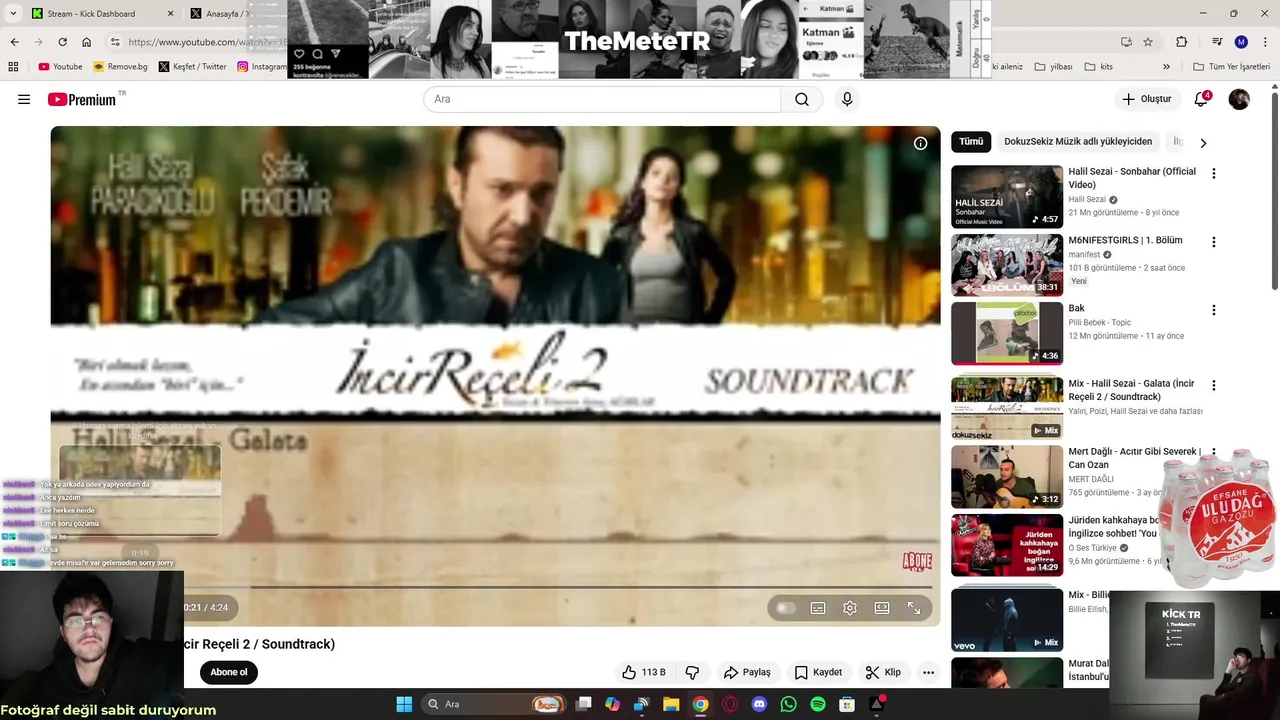Screen dimensions: 1280x720
Task: Click the YouTube search input field
Action: point(602,99)
